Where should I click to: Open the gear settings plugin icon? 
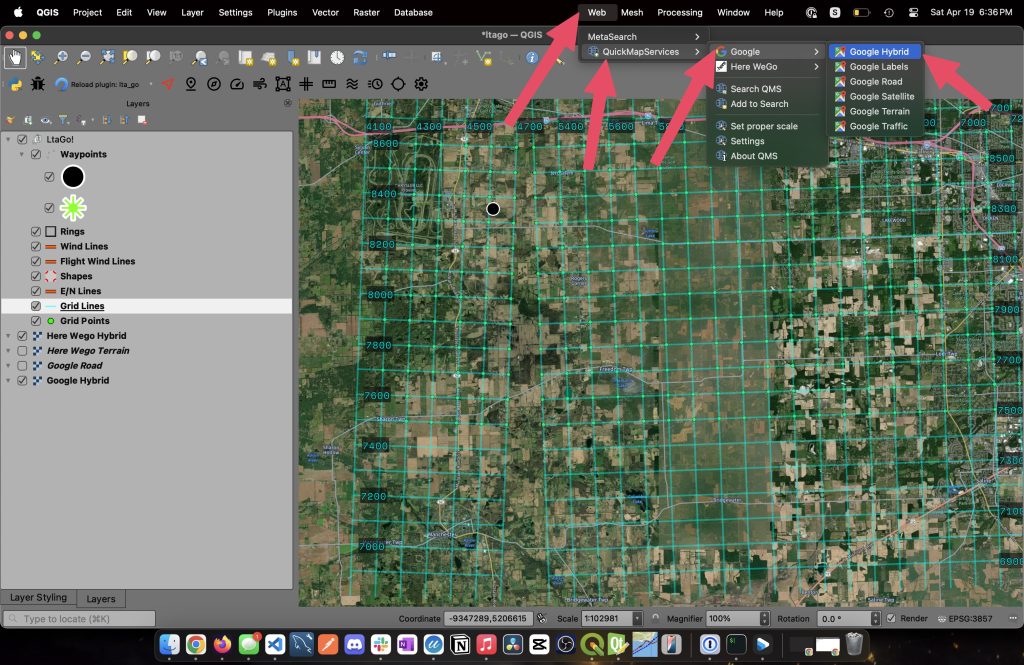click(x=421, y=84)
